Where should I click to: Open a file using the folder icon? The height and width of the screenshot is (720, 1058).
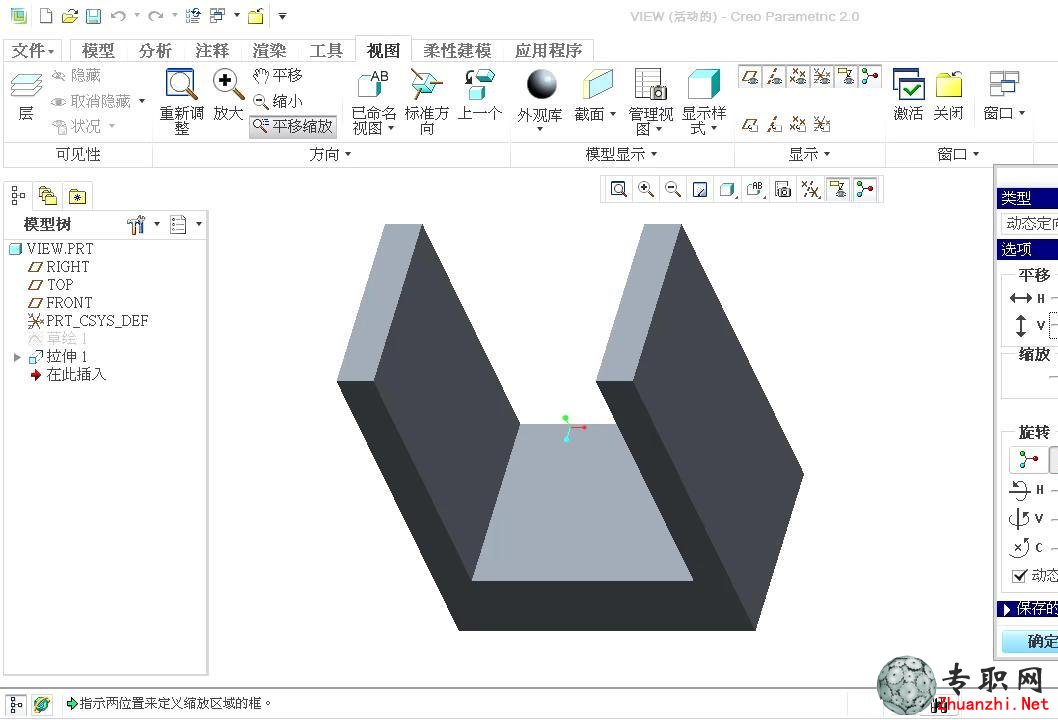coord(69,16)
